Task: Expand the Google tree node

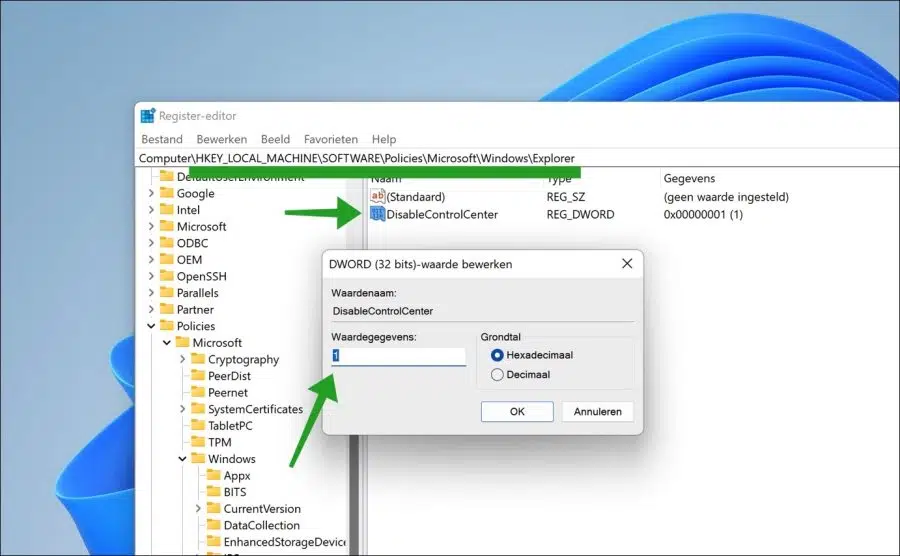Action: 151,193
